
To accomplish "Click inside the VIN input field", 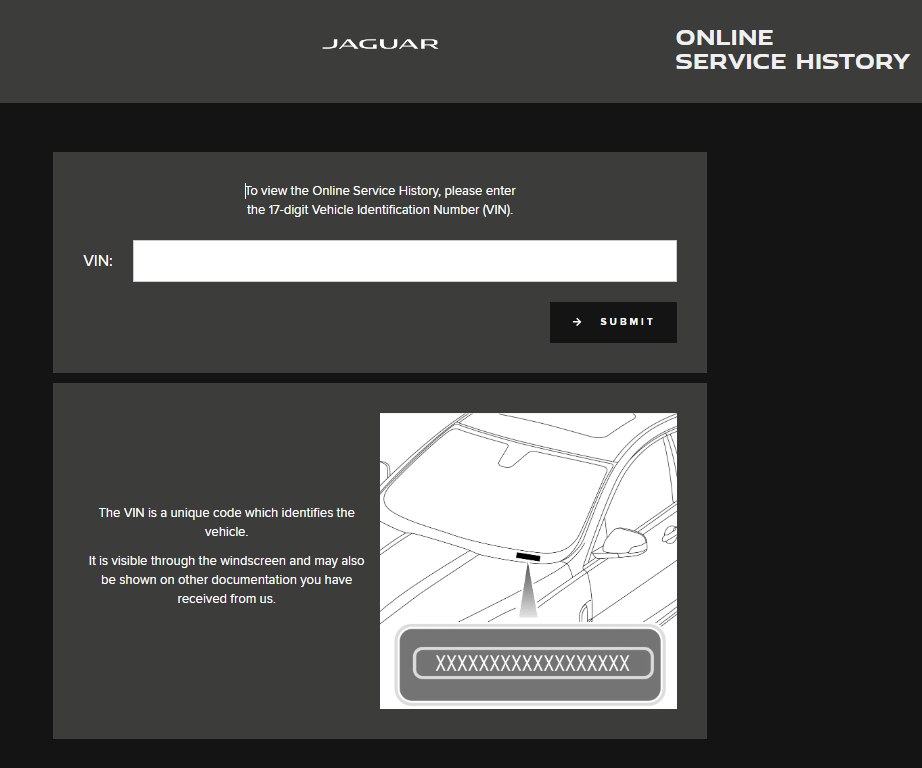I will [x=404, y=261].
